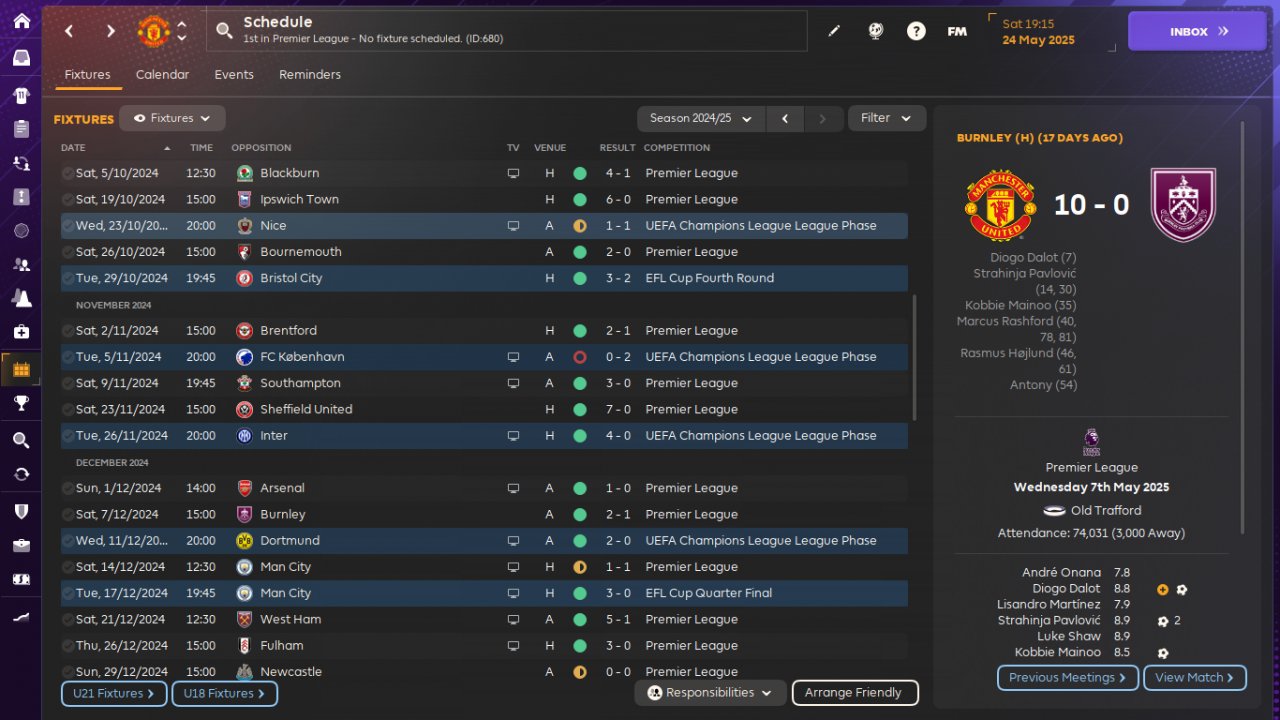Click the club switcher up/down chevrons in the header
This screenshot has height=720, width=1280.
[x=181, y=31]
